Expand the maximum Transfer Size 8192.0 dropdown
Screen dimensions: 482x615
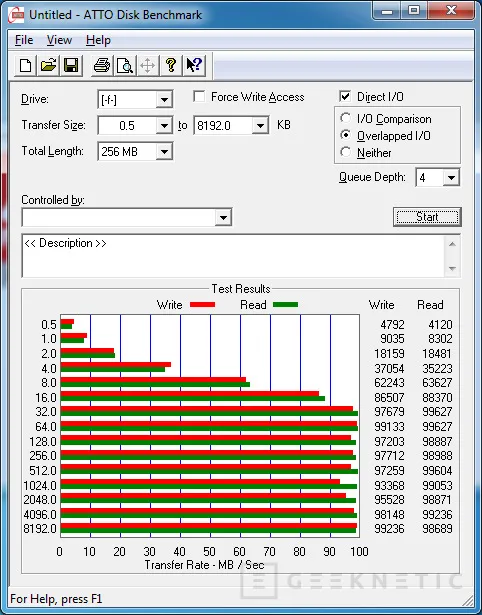(x=260, y=126)
